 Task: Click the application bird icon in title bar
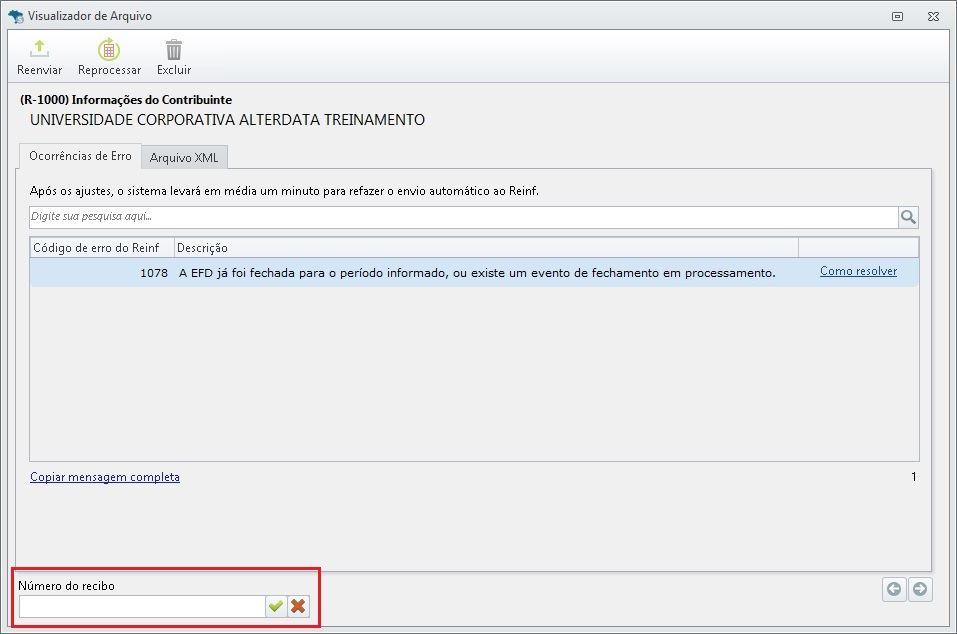(16, 16)
